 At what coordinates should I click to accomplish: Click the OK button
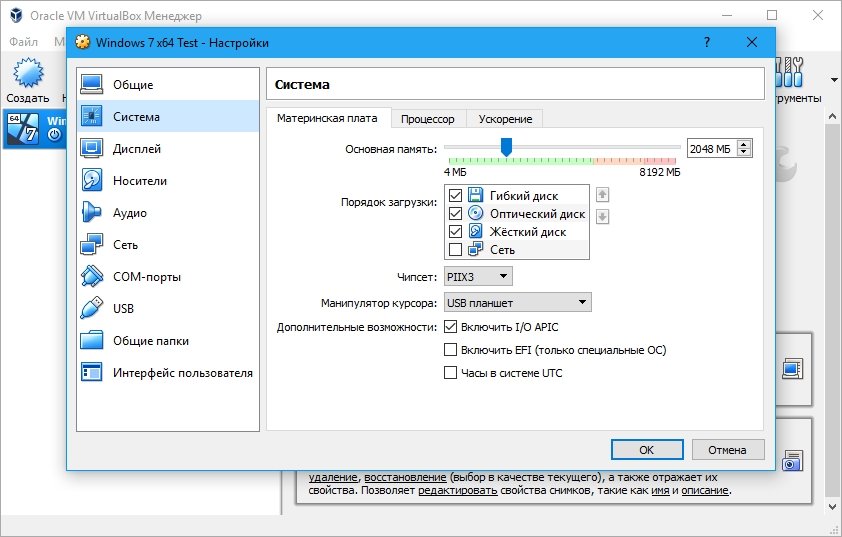click(x=646, y=450)
